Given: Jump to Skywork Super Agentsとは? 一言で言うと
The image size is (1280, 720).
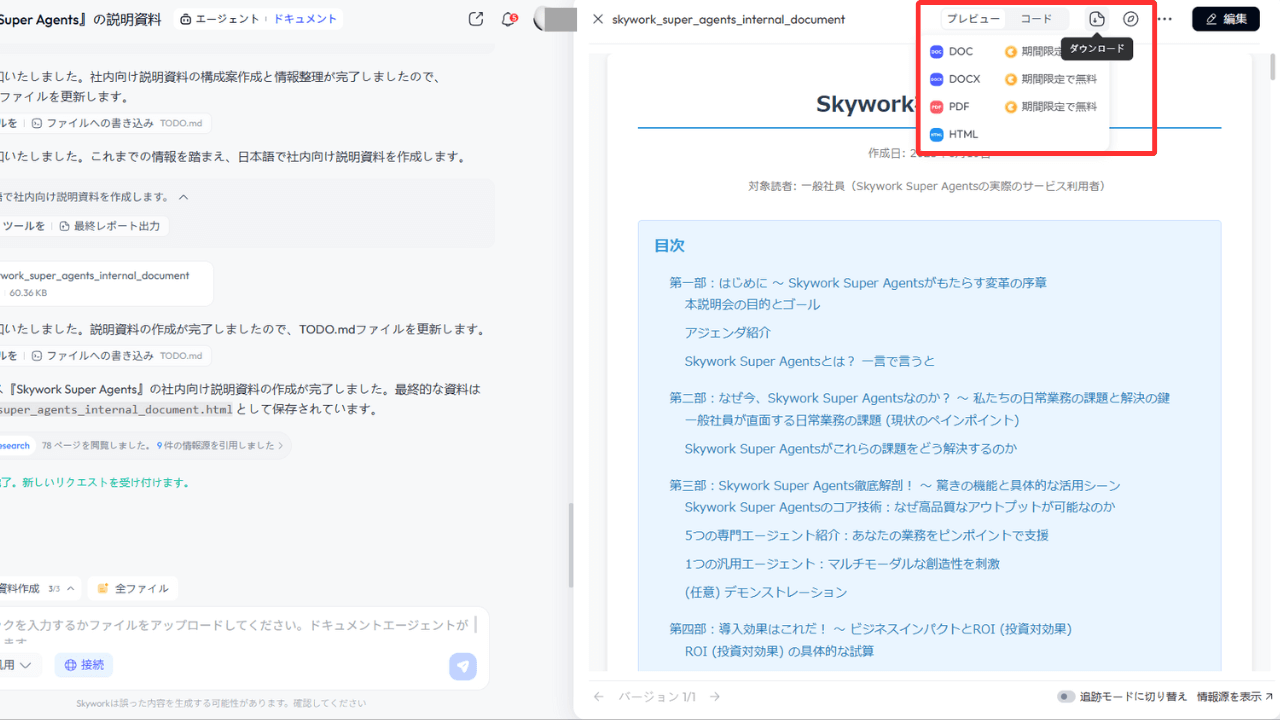Looking at the screenshot, I should click(810, 361).
